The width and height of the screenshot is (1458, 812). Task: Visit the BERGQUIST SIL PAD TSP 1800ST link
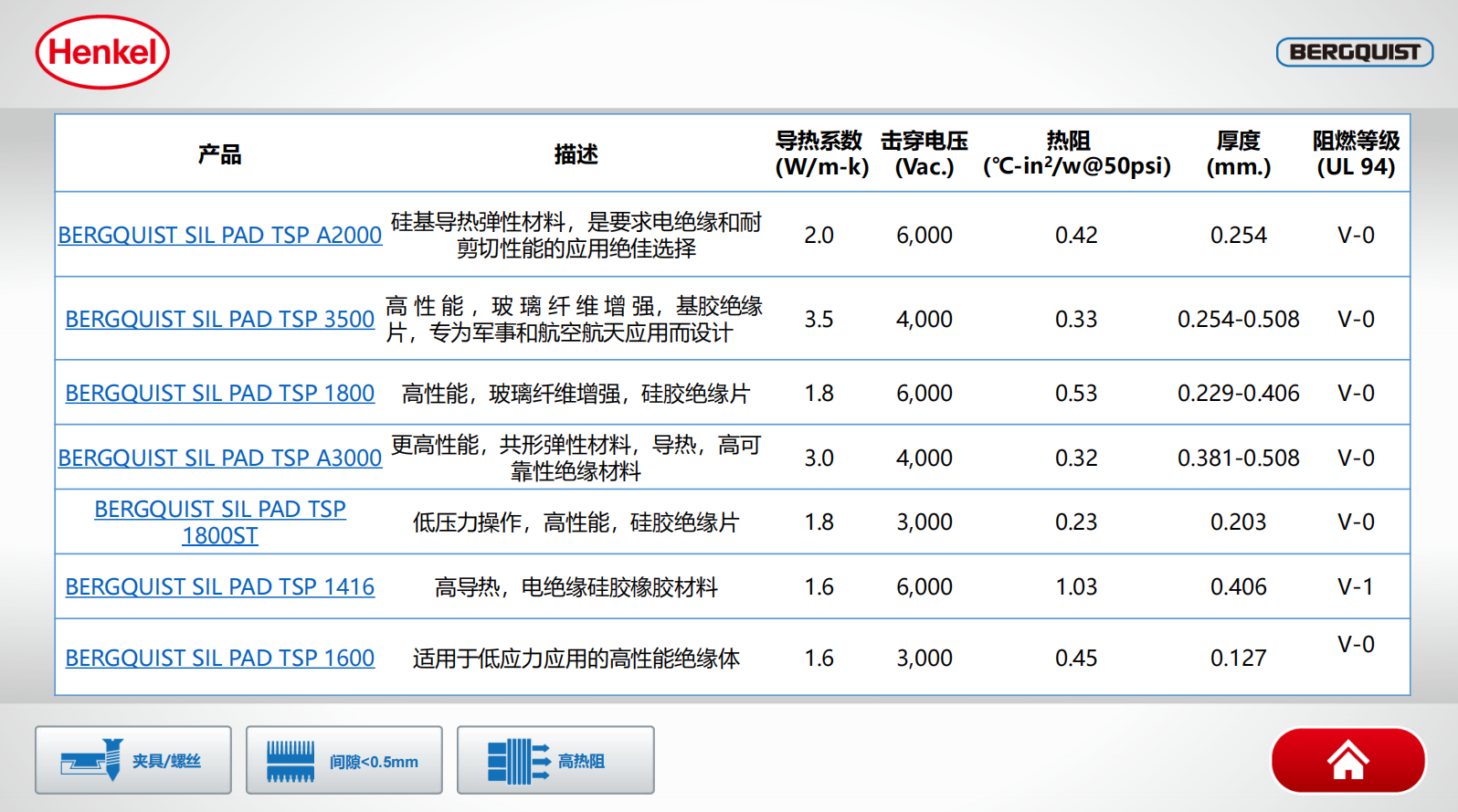coord(220,522)
